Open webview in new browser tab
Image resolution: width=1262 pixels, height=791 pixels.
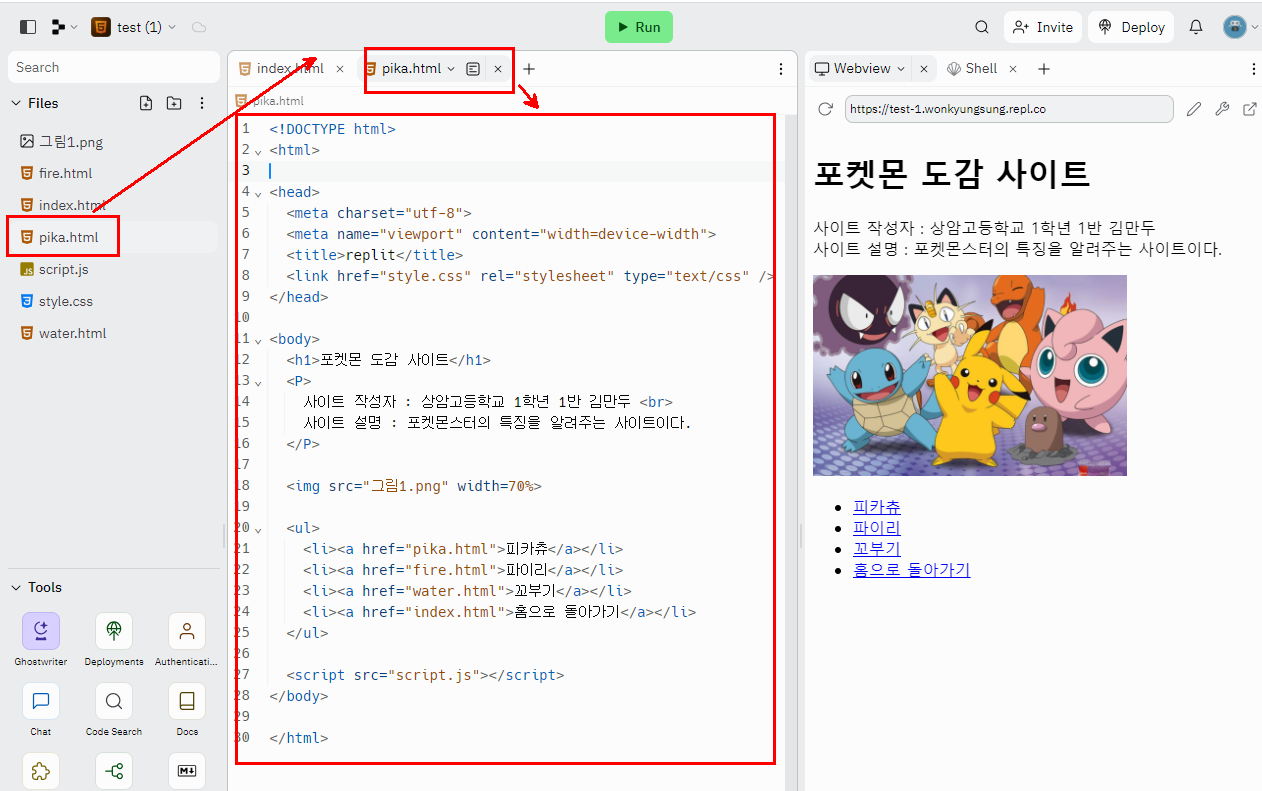(x=1250, y=109)
